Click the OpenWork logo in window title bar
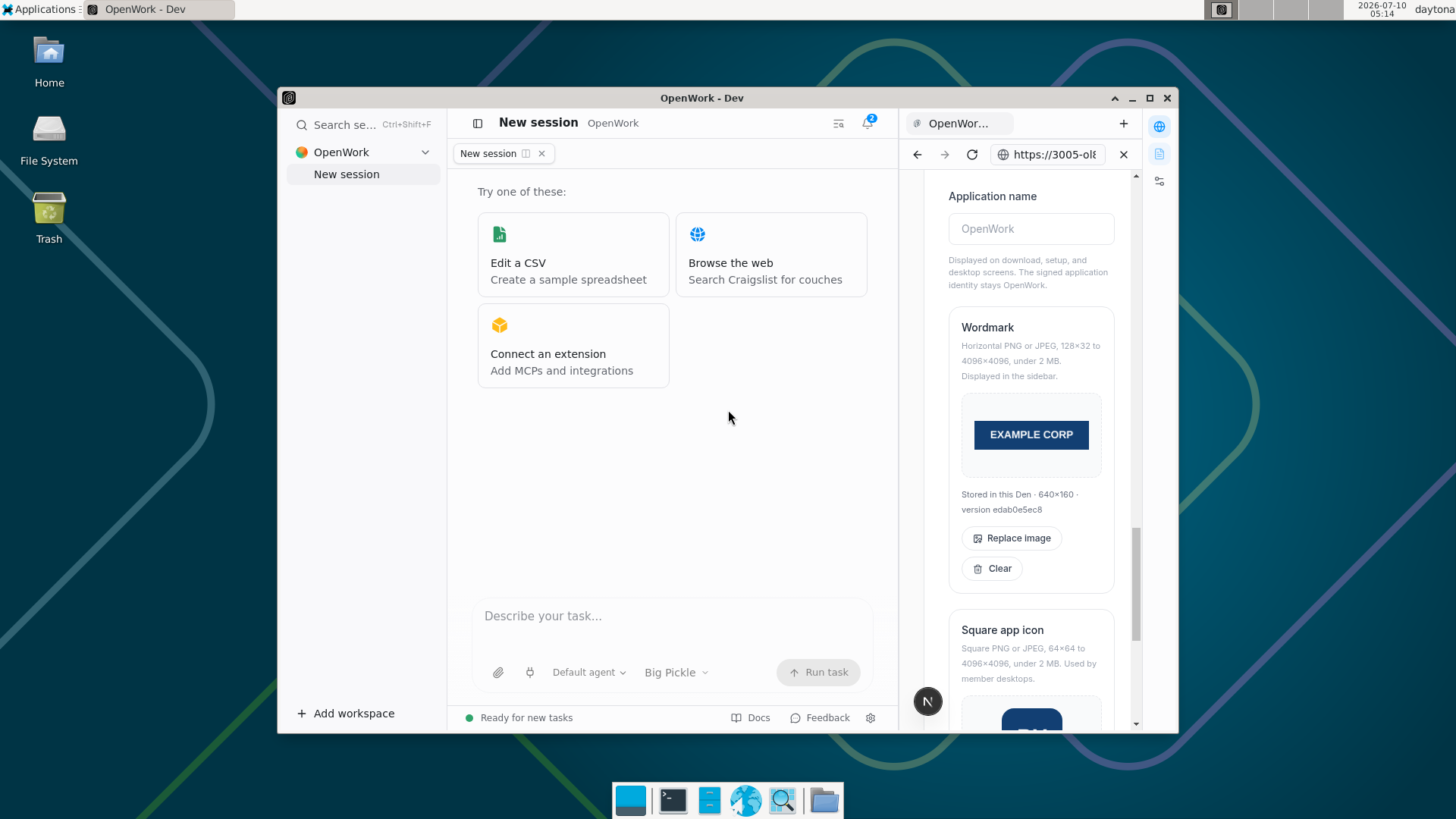 pos(289,98)
